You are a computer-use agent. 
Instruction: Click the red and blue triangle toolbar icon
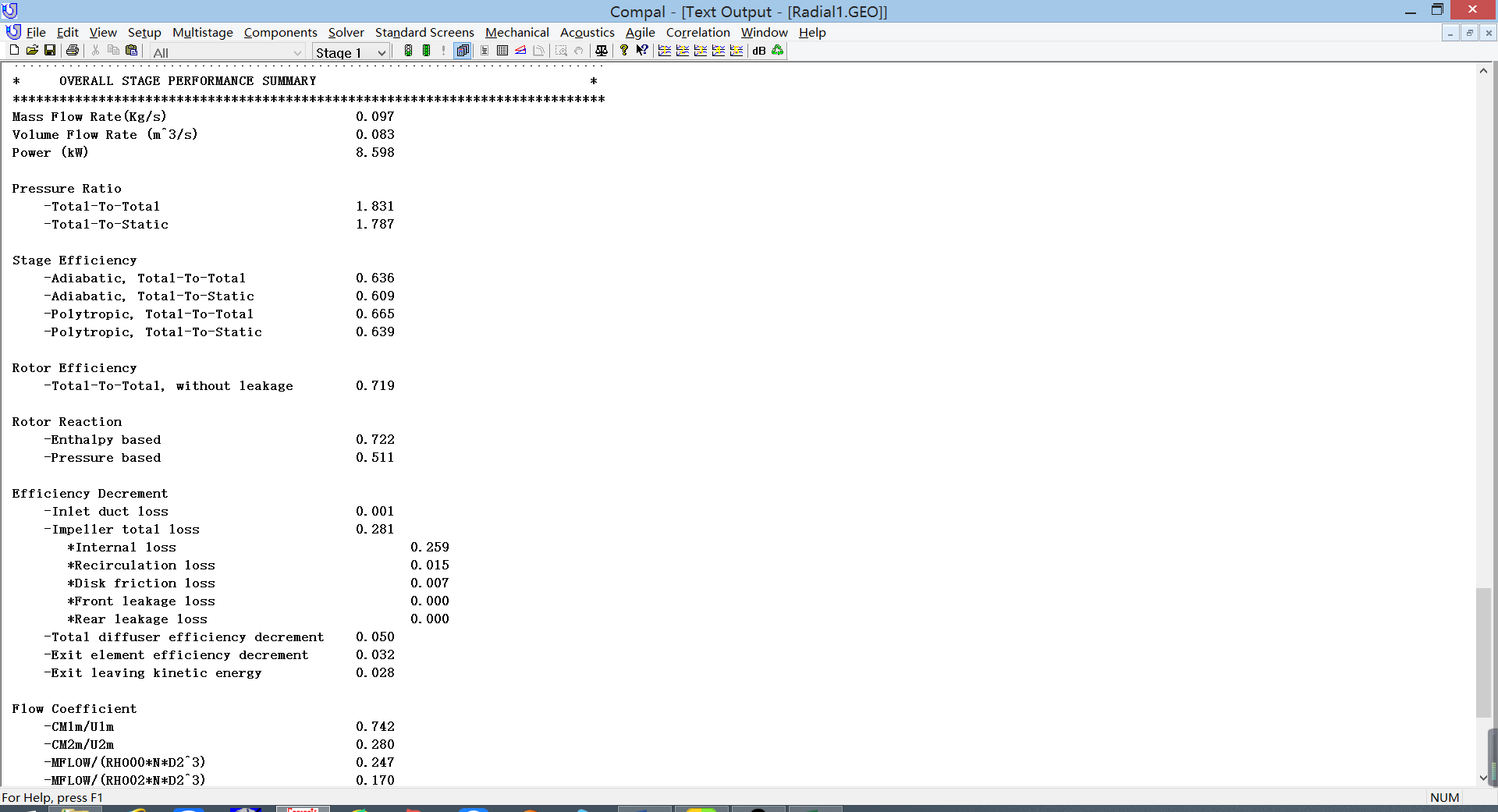coord(520,51)
